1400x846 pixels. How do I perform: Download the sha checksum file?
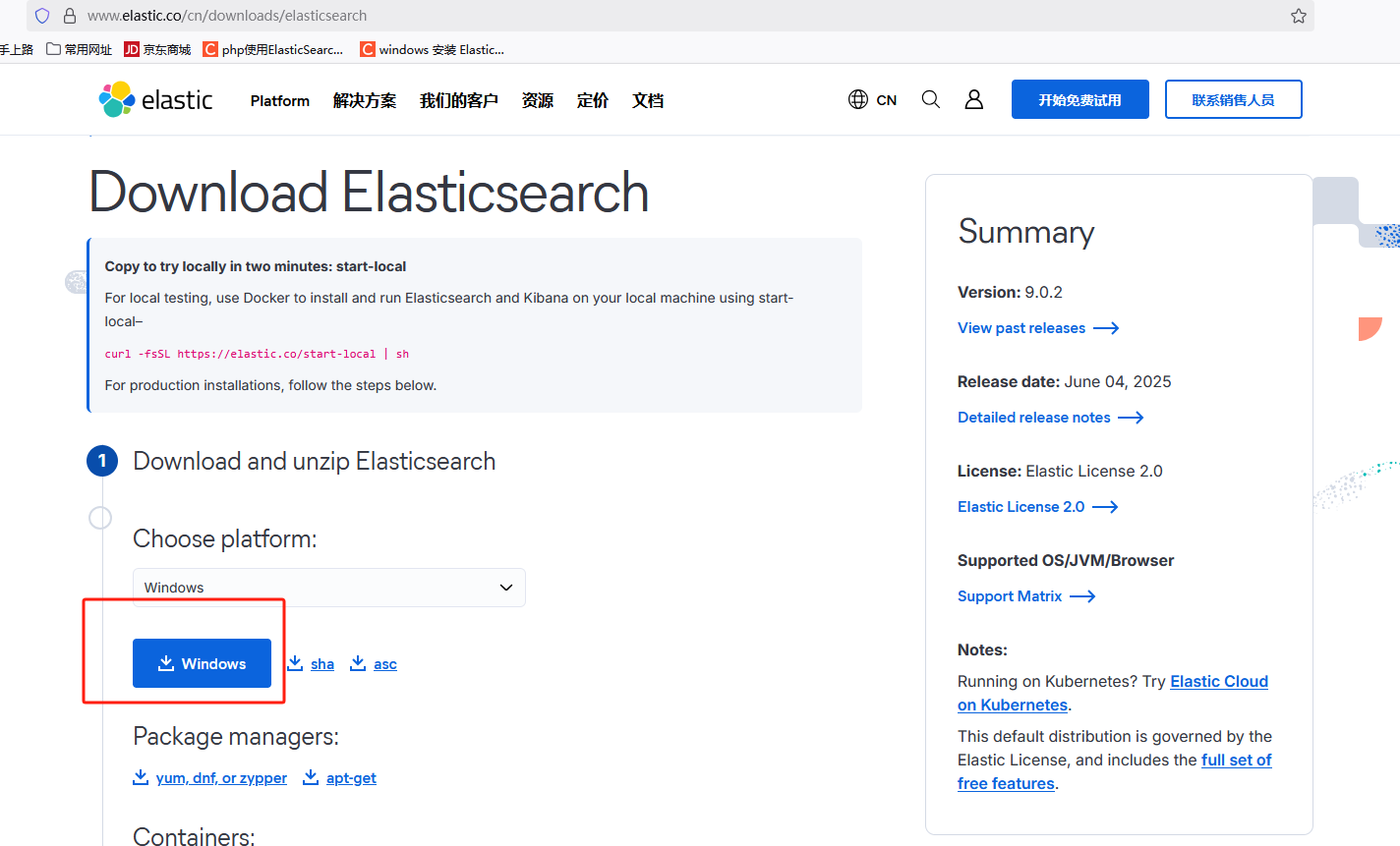pyautogui.click(x=311, y=664)
